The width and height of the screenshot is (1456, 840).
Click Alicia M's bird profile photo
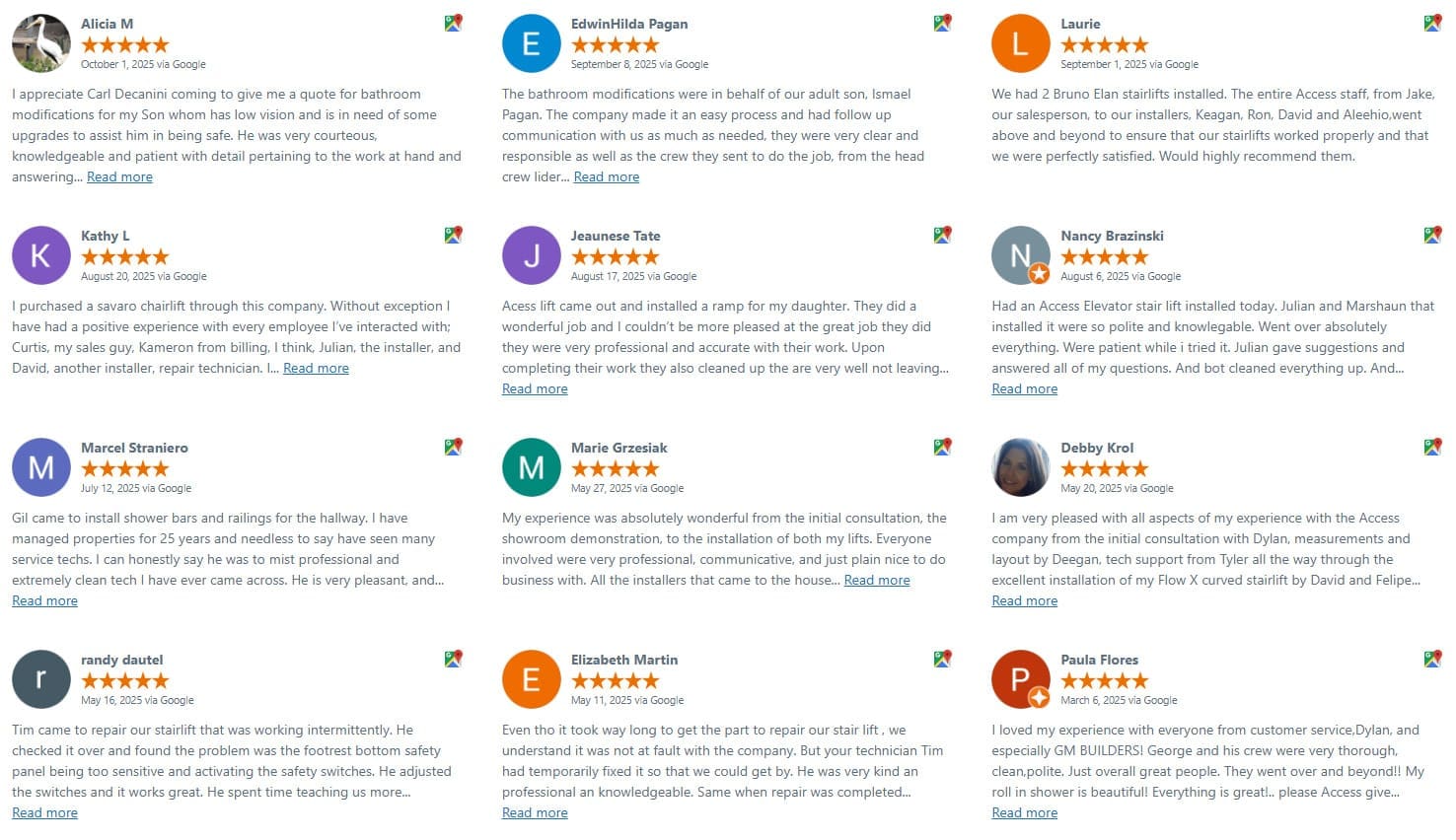tap(40, 43)
